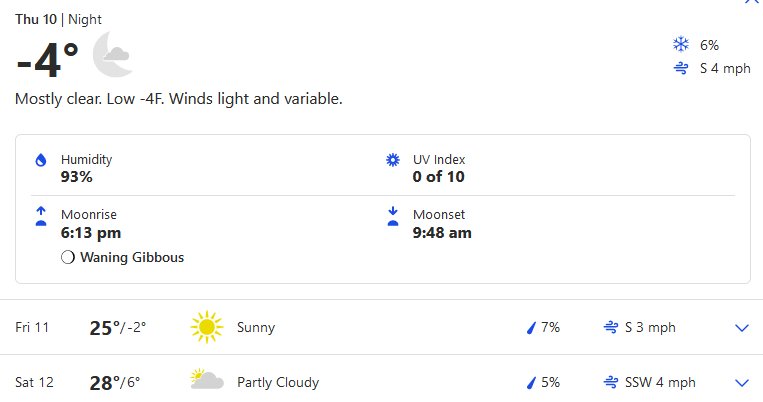Open the Sat 12 forecast row
Image resolution: width=763 pixels, height=402 pixels.
coord(382,381)
